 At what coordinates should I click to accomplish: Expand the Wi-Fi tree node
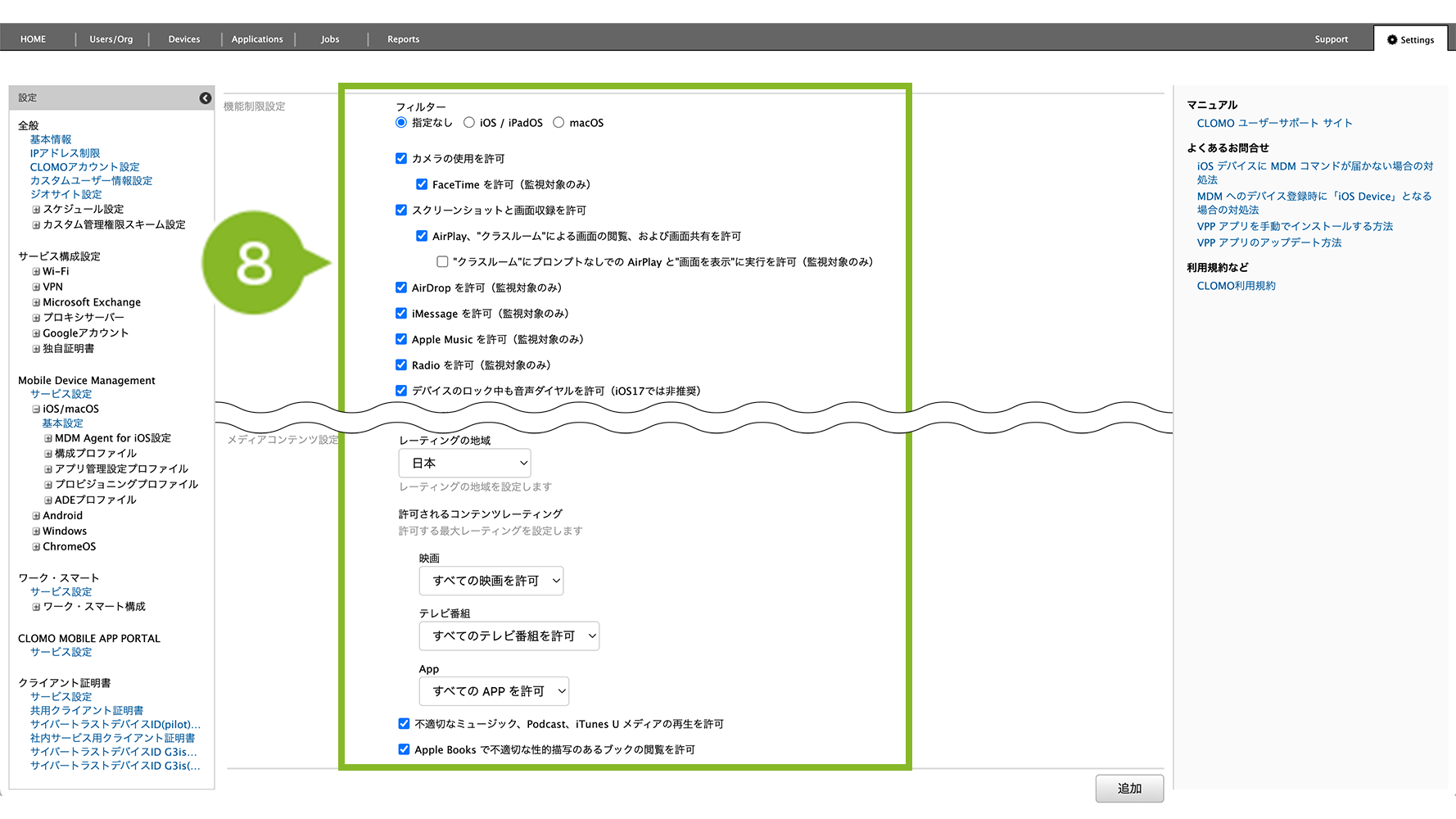[x=36, y=272]
